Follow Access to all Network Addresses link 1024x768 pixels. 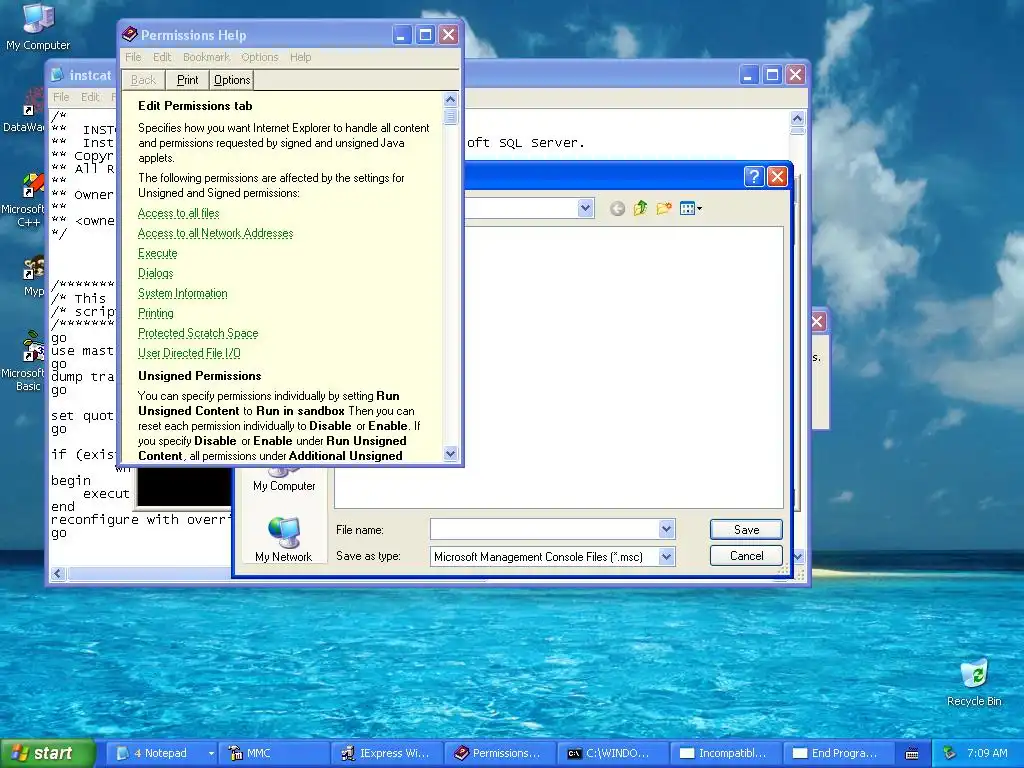click(x=216, y=233)
